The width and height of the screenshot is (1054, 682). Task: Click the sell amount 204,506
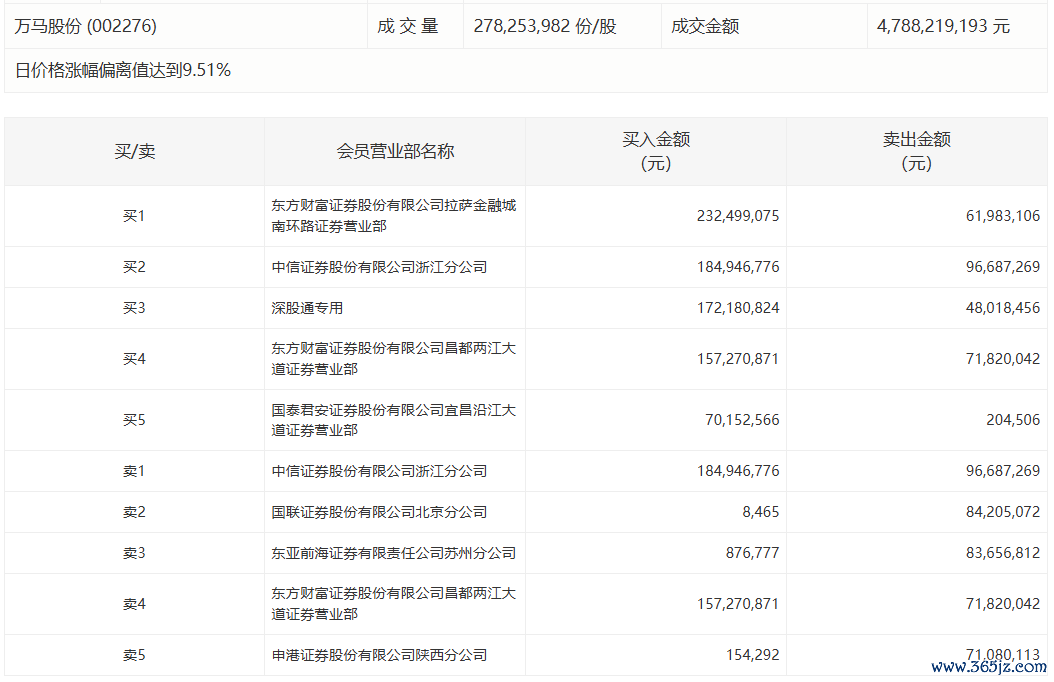click(x=1013, y=420)
